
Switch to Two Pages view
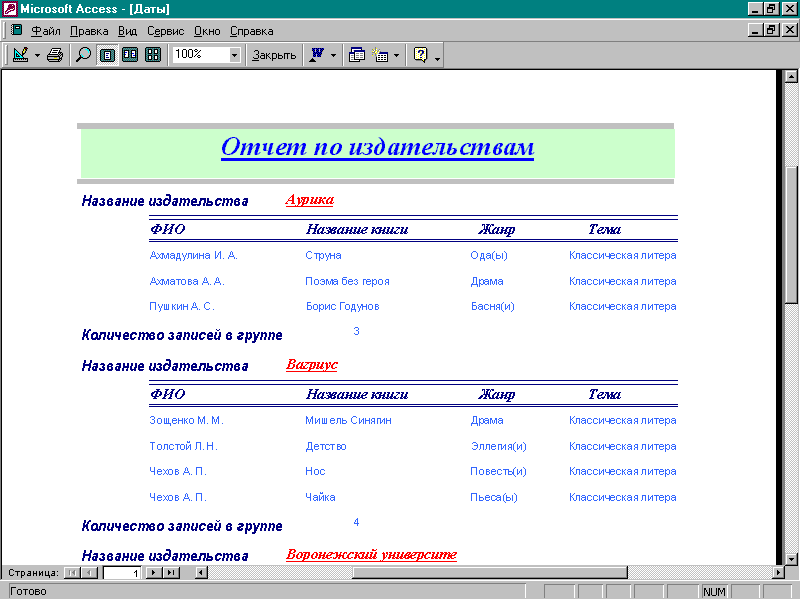click(130, 55)
